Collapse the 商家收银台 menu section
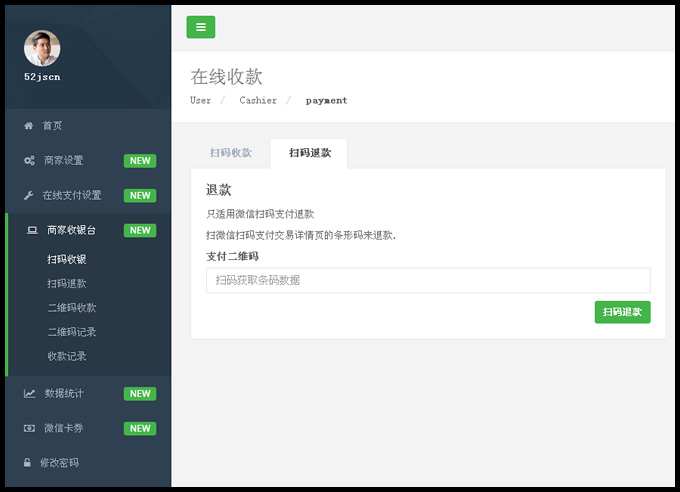Viewport: 680px width, 492px height. click(88, 230)
